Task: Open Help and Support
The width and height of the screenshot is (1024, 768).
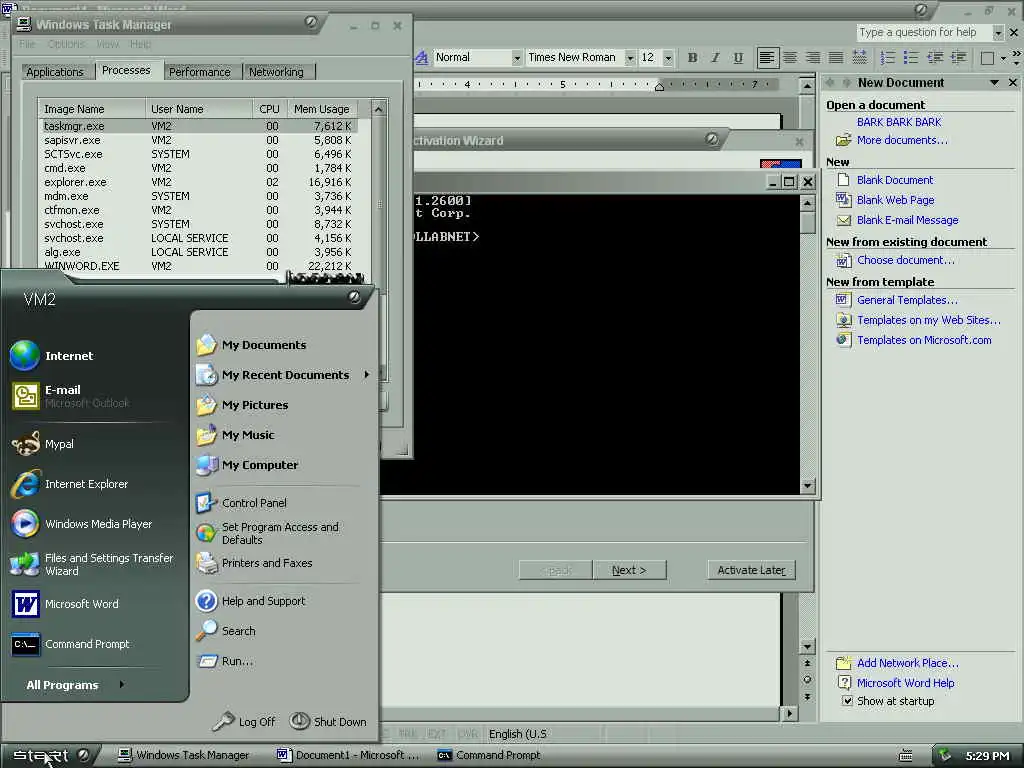Action: [251, 601]
